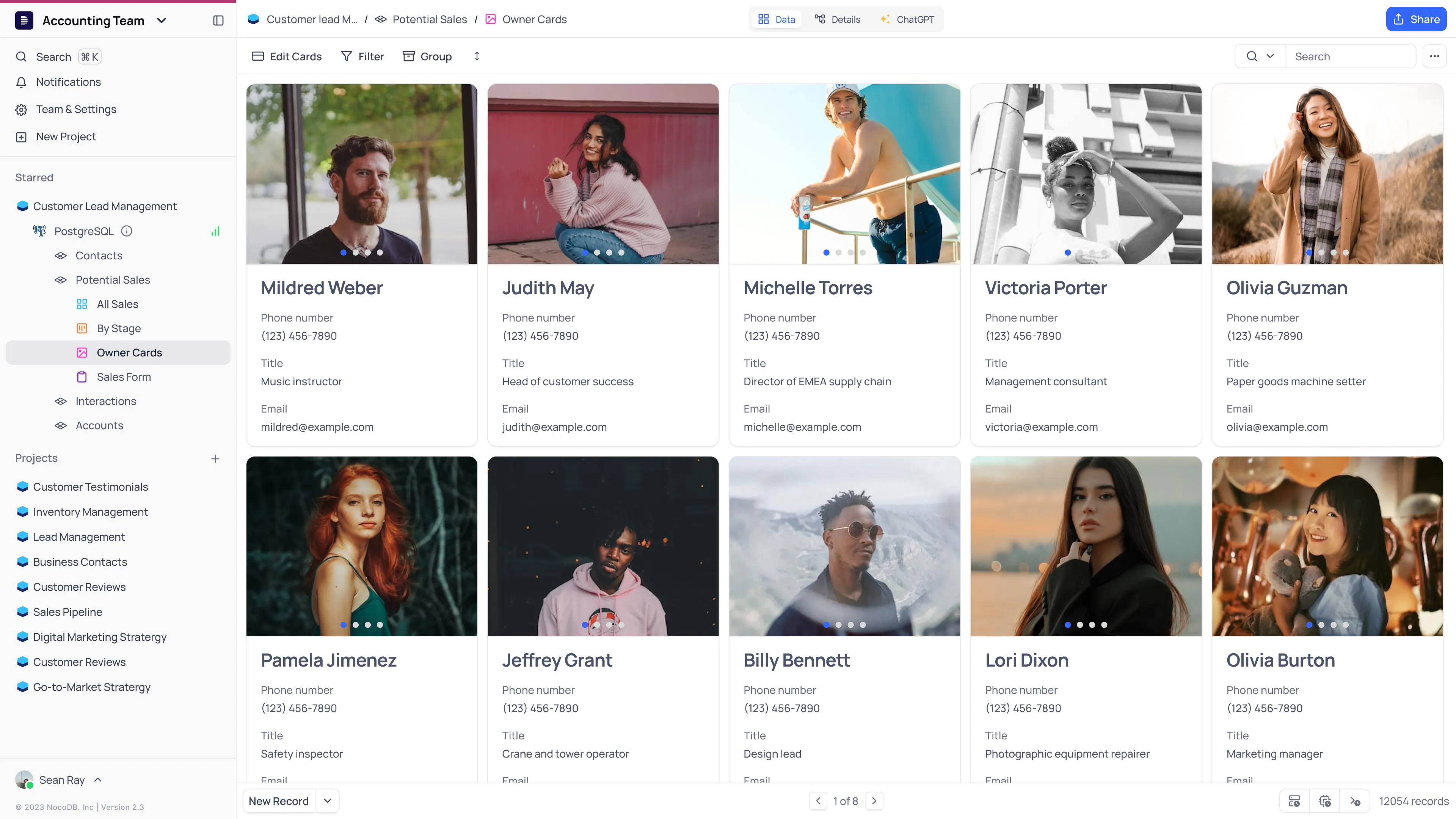
Task: Click the Share button
Action: (x=1416, y=19)
